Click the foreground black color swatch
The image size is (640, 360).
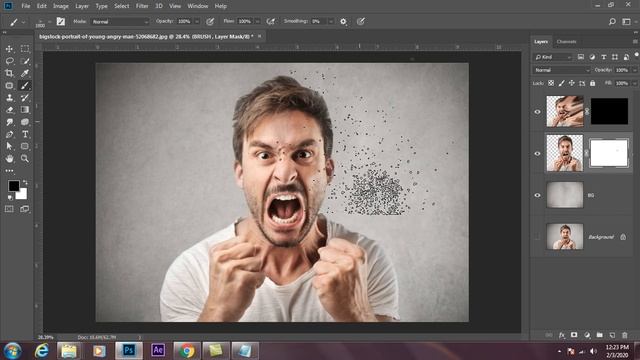[x=13, y=186]
